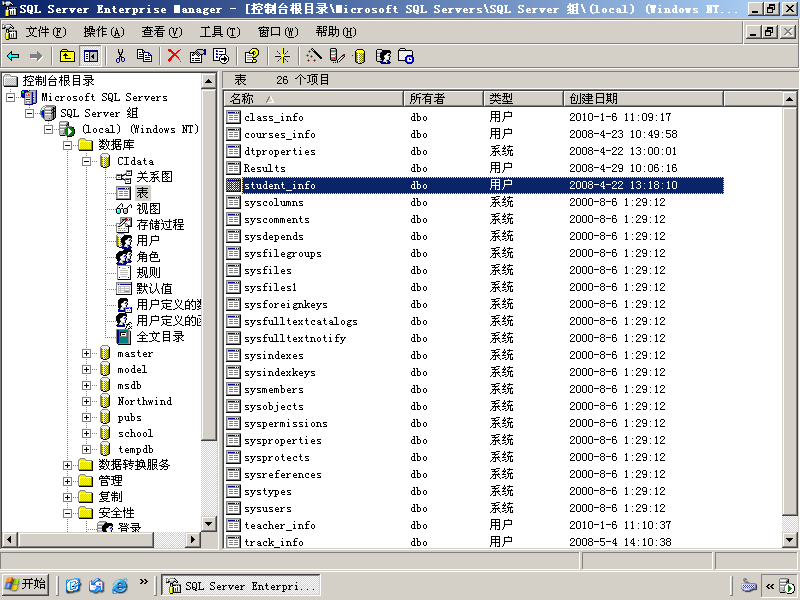
Task: Click the Back arrow toolbar icon
Action: tap(13, 56)
